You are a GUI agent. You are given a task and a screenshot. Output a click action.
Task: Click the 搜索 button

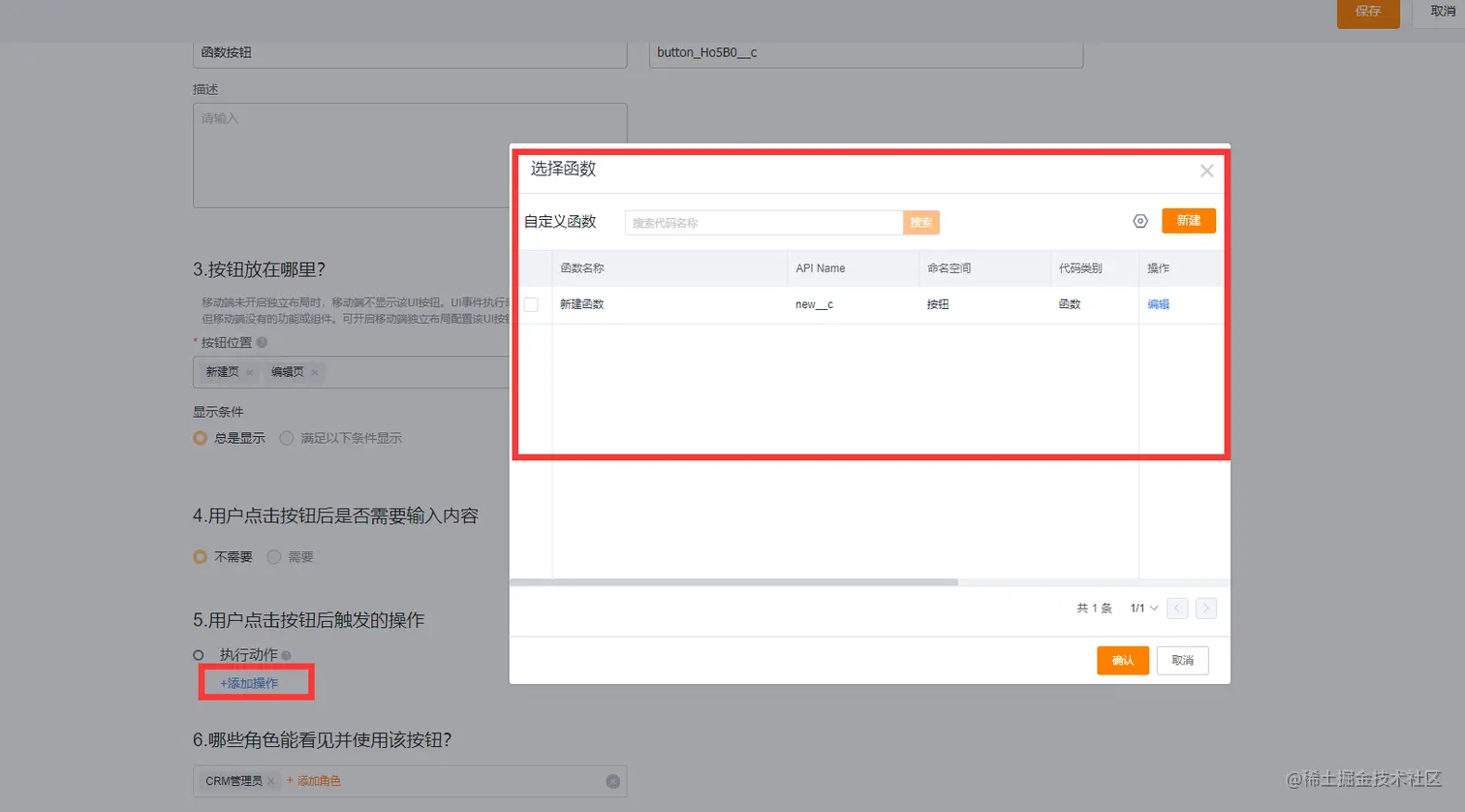pyautogui.click(x=921, y=223)
